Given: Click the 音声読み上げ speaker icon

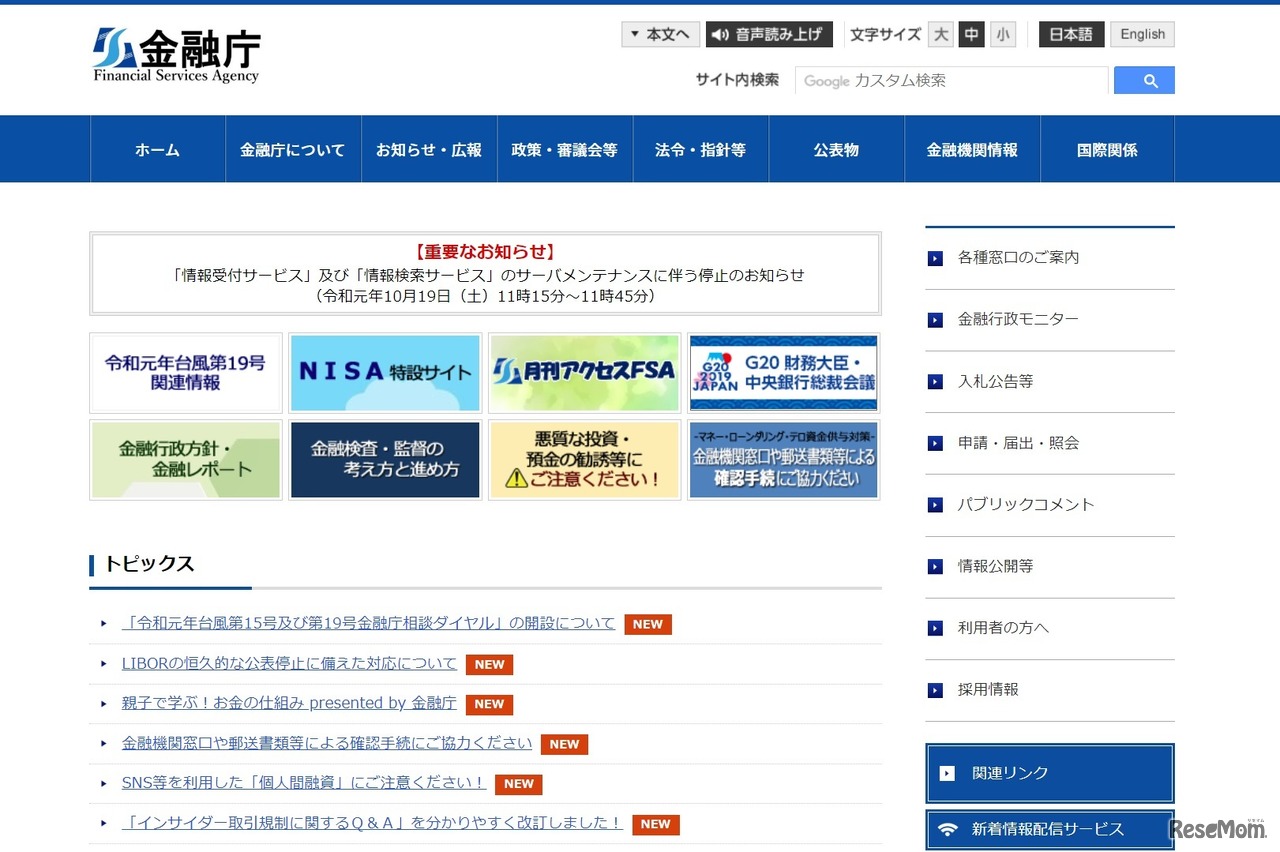Looking at the screenshot, I should tap(721, 34).
